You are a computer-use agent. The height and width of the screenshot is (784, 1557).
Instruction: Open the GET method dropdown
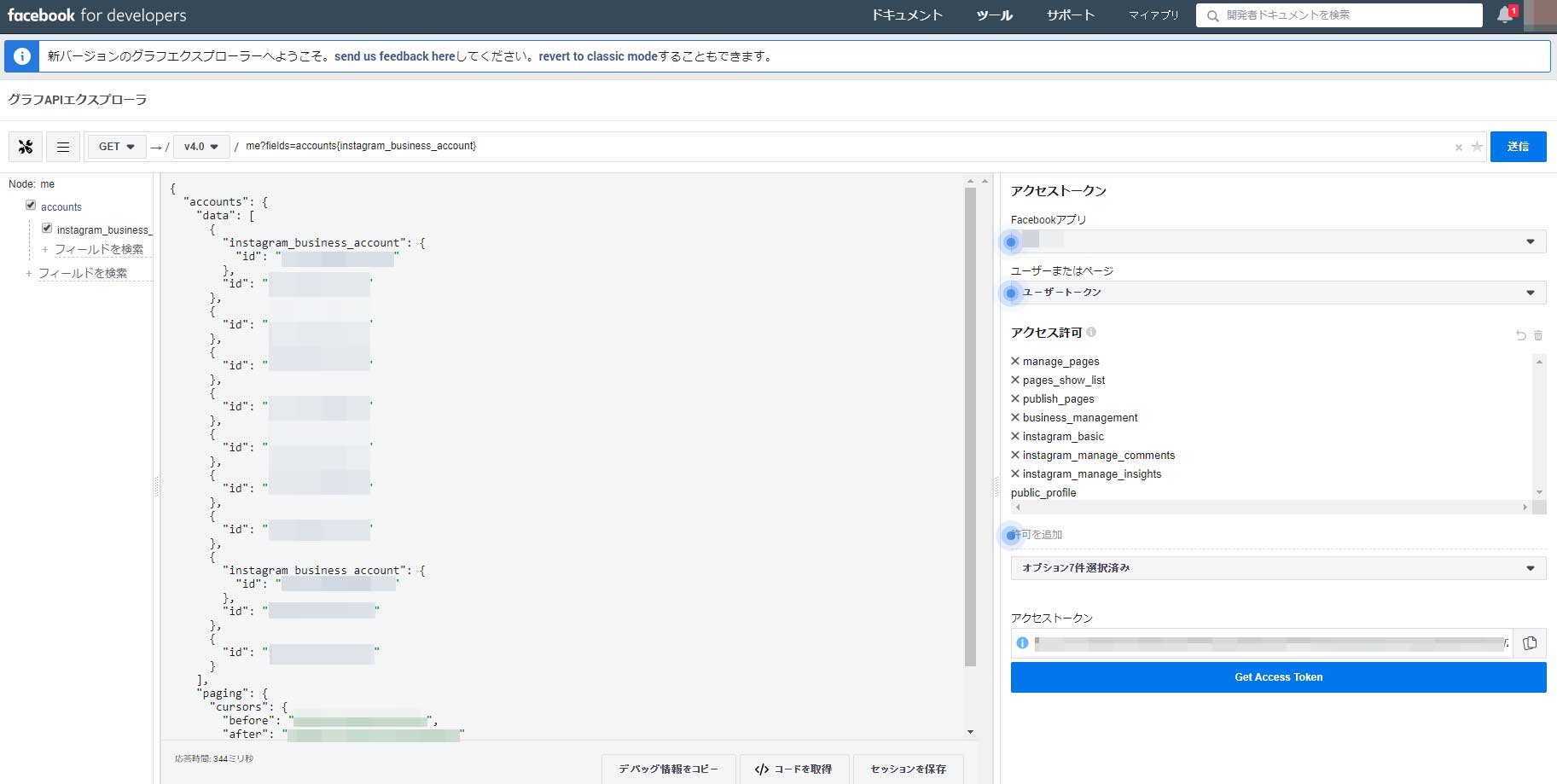117,147
